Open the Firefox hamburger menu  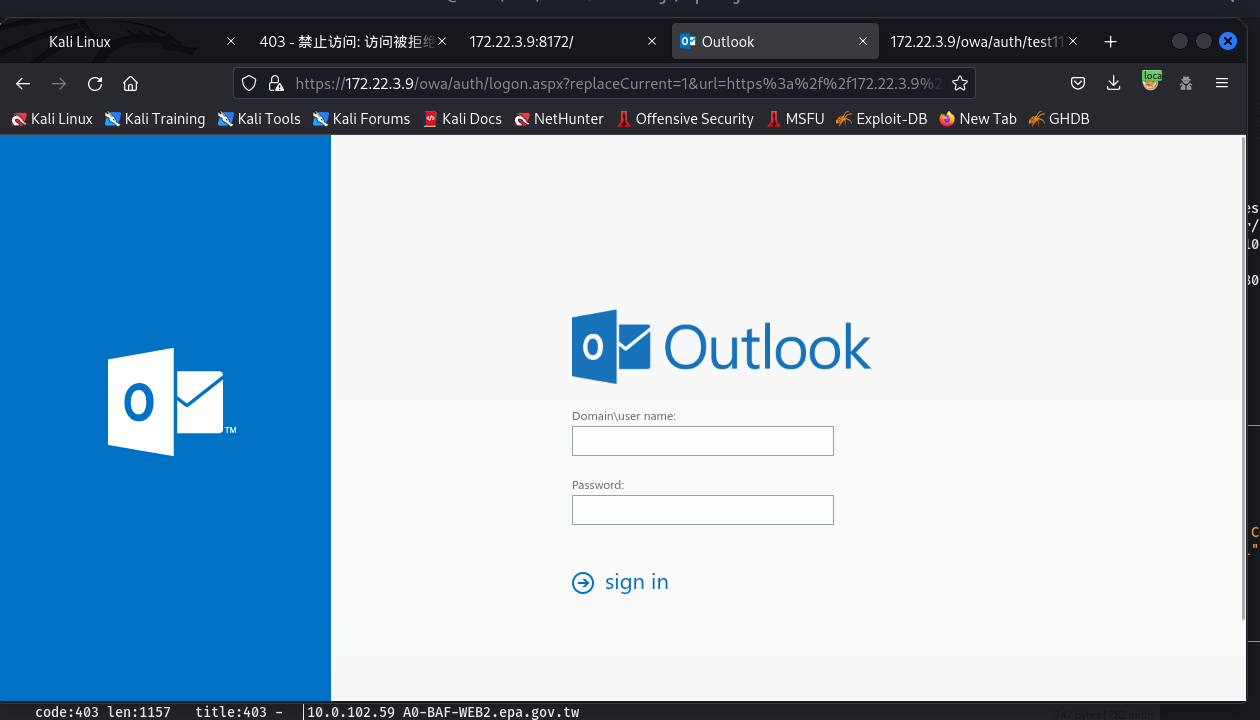pyautogui.click(x=1222, y=84)
